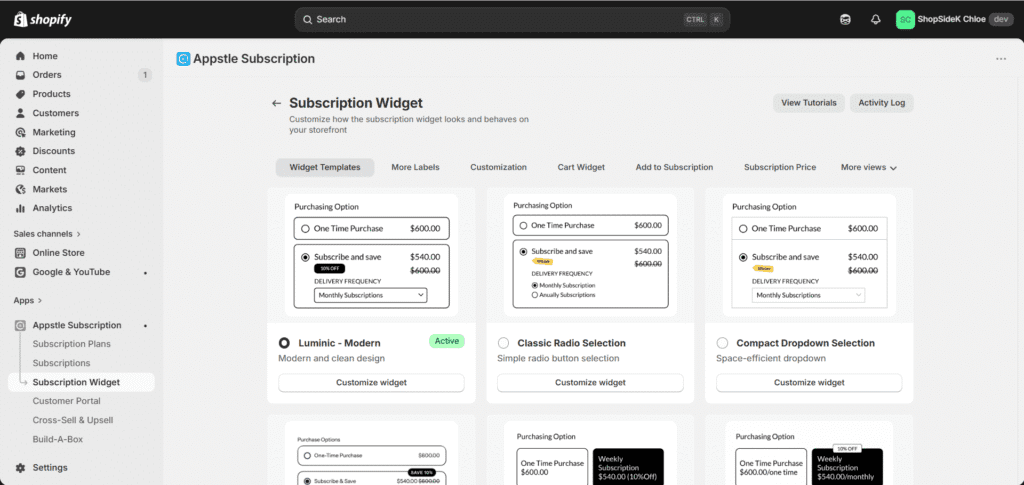The height and width of the screenshot is (485, 1024).
Task: Click the Shopify logo
Action: click(42, 20)
